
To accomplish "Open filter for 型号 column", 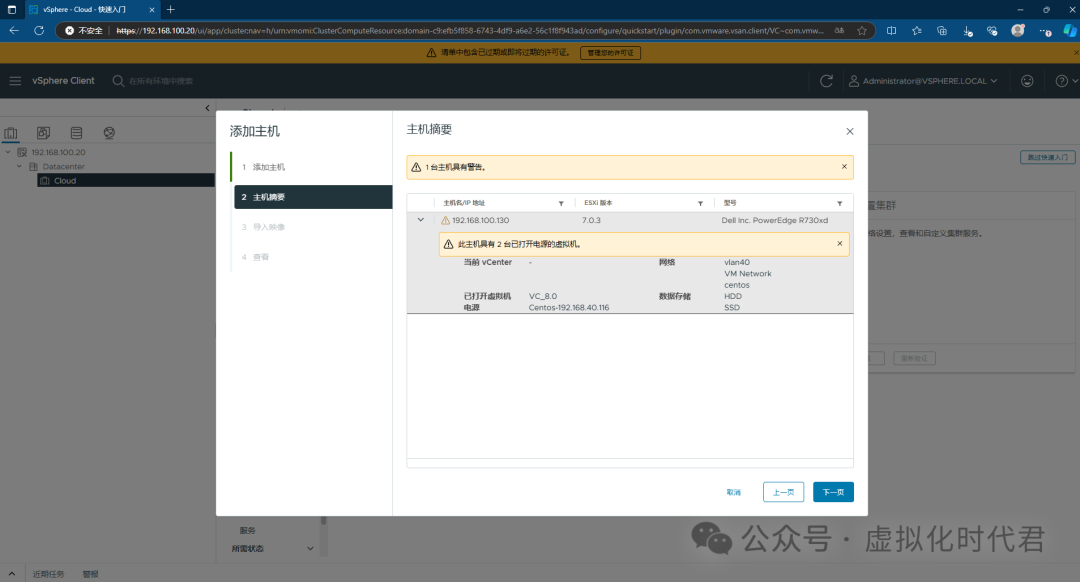I will [839, 203].
